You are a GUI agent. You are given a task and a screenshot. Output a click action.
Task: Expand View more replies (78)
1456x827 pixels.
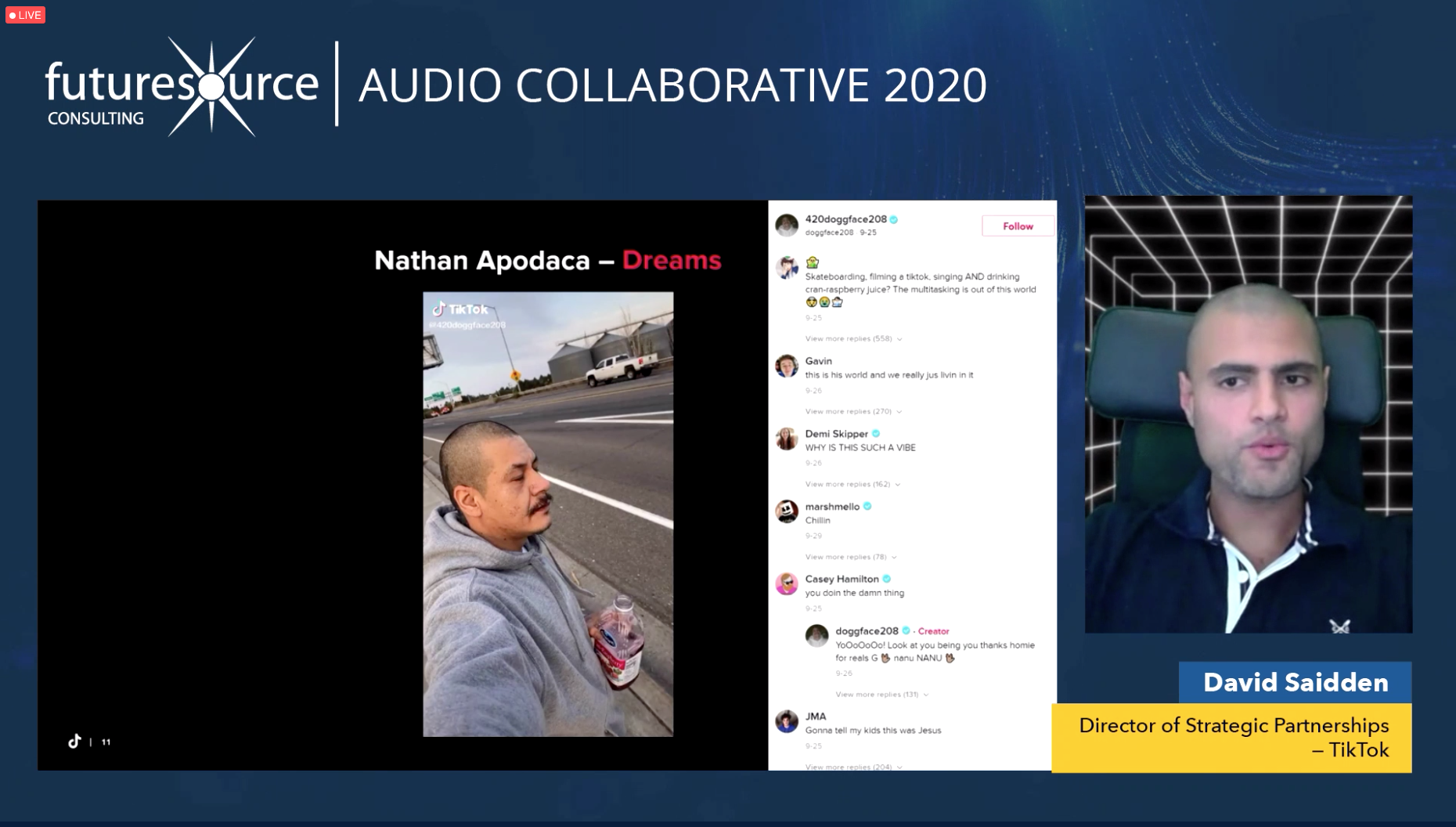(x=851, y=557)
